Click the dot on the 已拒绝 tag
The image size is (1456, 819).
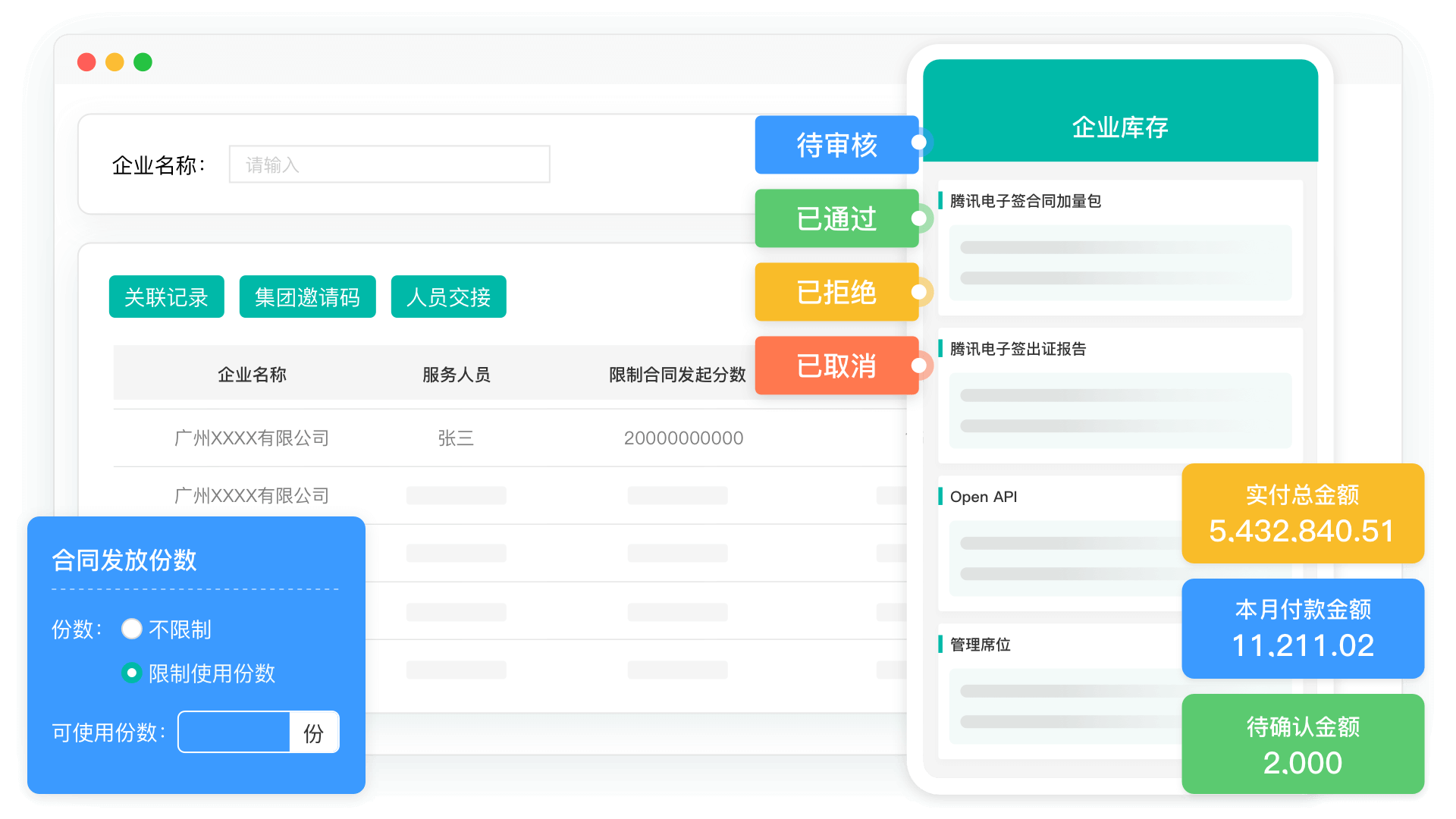point(918,292)
